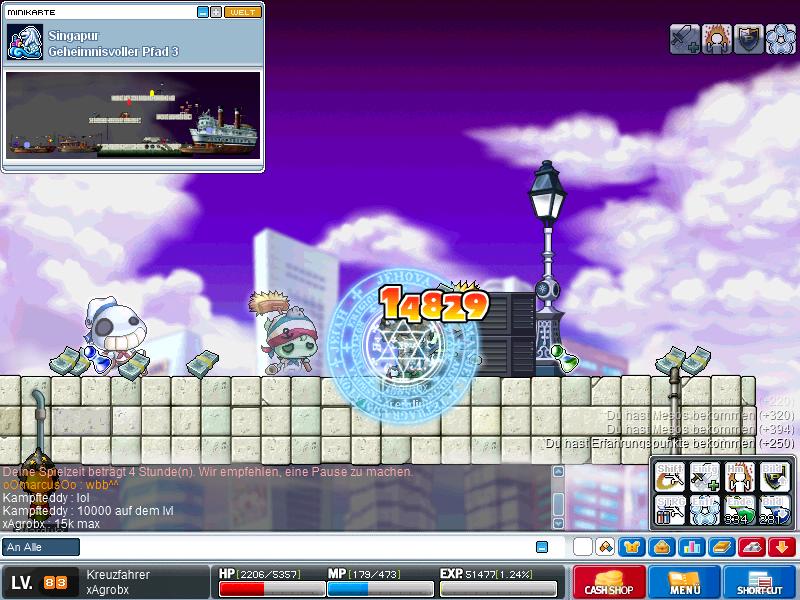Viewport: 800px width, 600px height.
Task: Click the red key settings icon
Action: (x=752, y=547)
